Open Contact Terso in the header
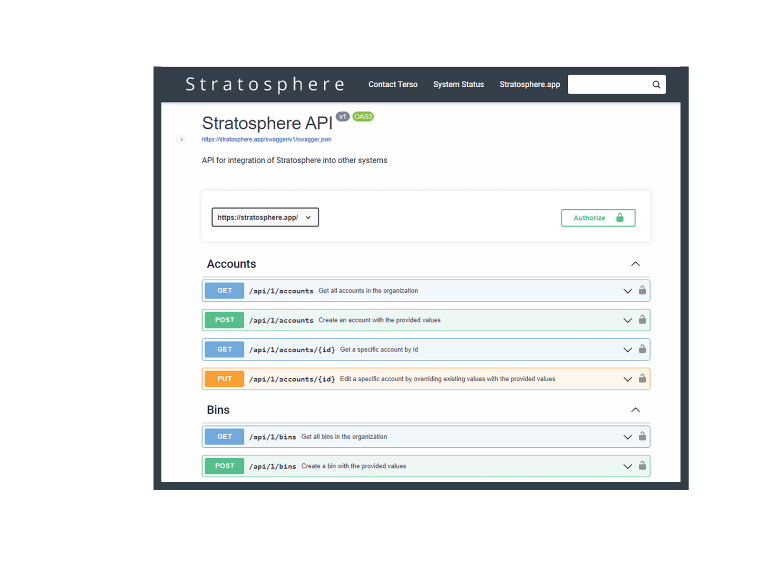This screenshot has height=578, width=771. (x=393, y=85)
